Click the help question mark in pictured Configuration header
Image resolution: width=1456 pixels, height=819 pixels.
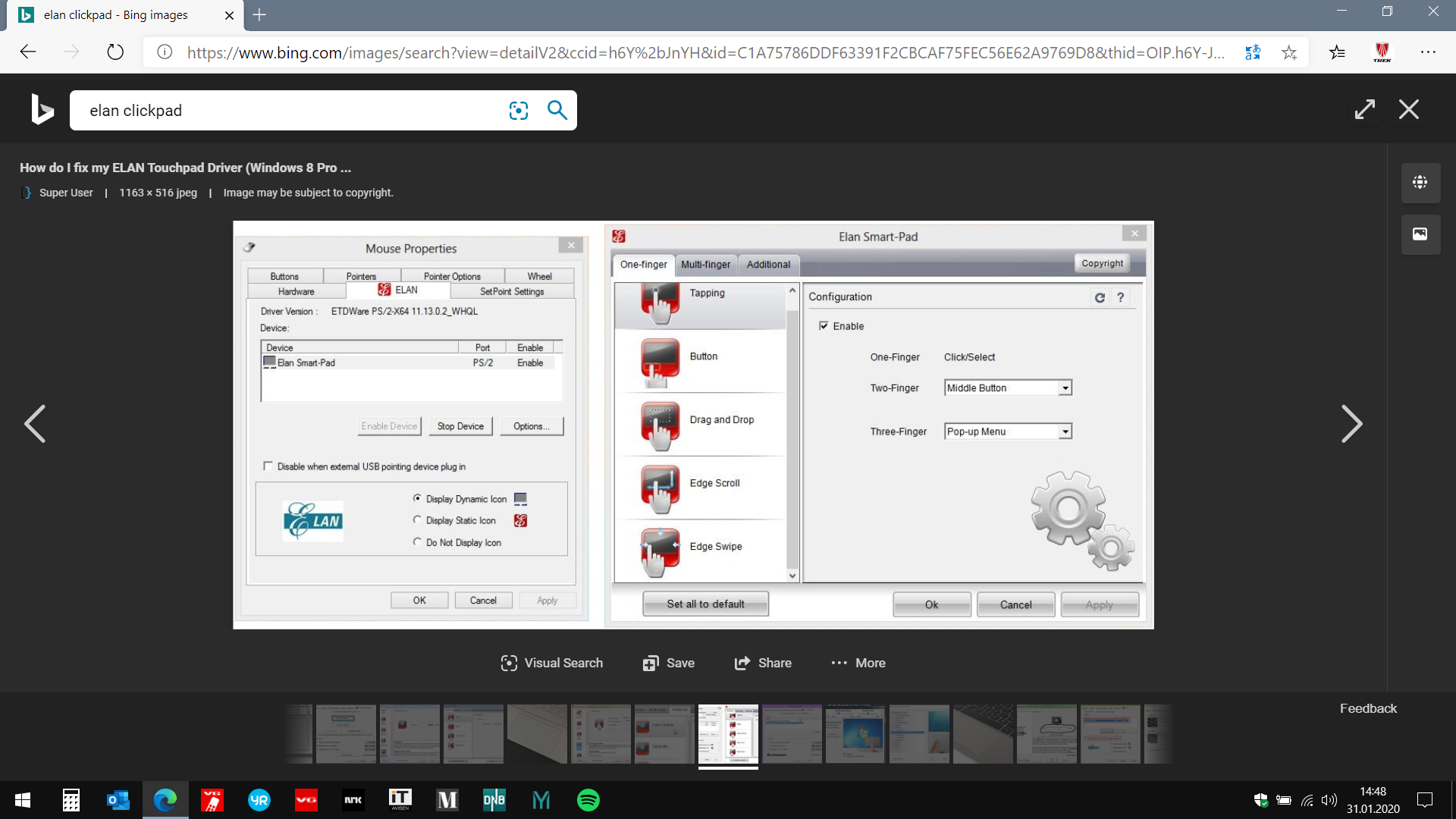[1120, 297]
